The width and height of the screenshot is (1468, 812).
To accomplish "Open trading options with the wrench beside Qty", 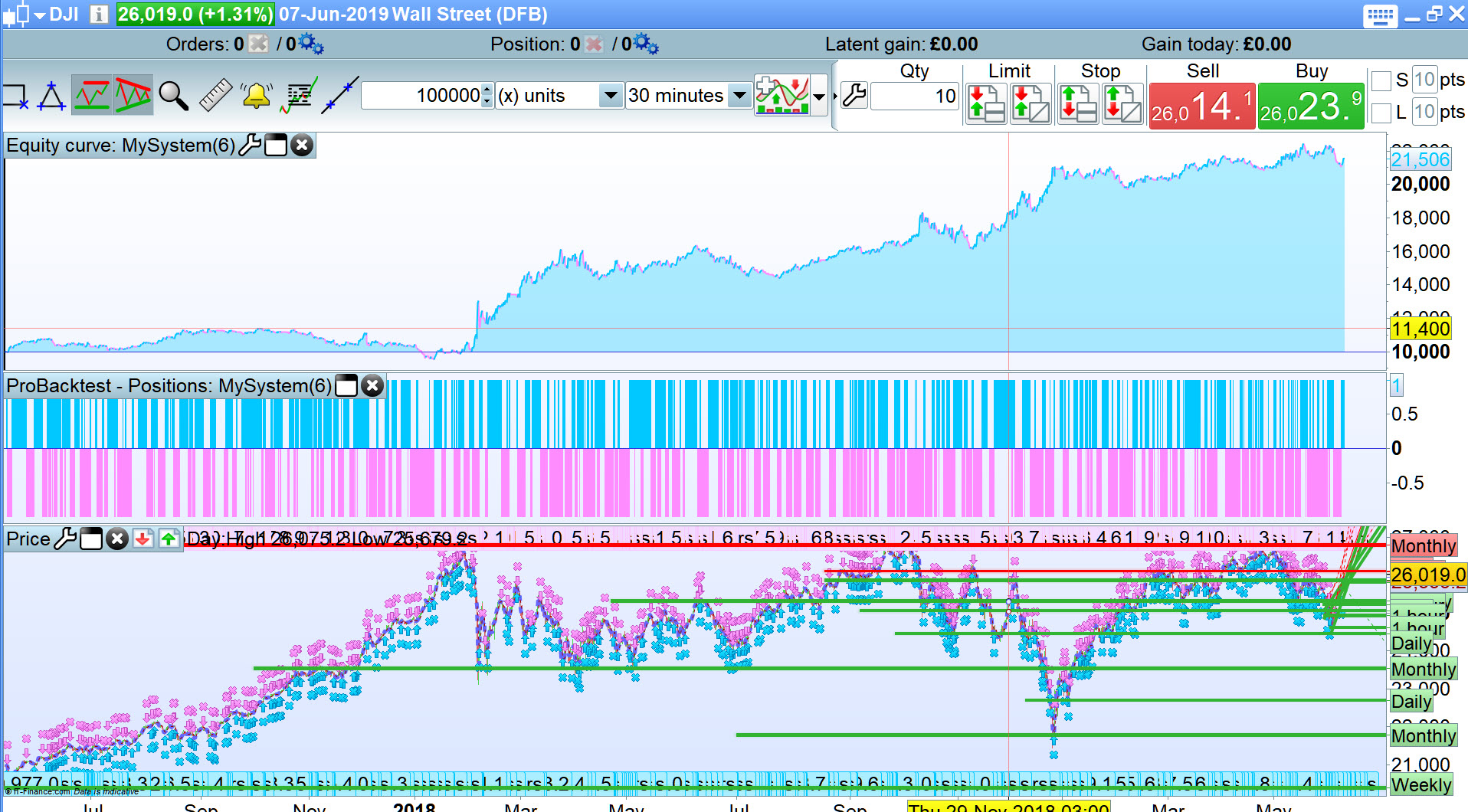I will tap(854, 96).
